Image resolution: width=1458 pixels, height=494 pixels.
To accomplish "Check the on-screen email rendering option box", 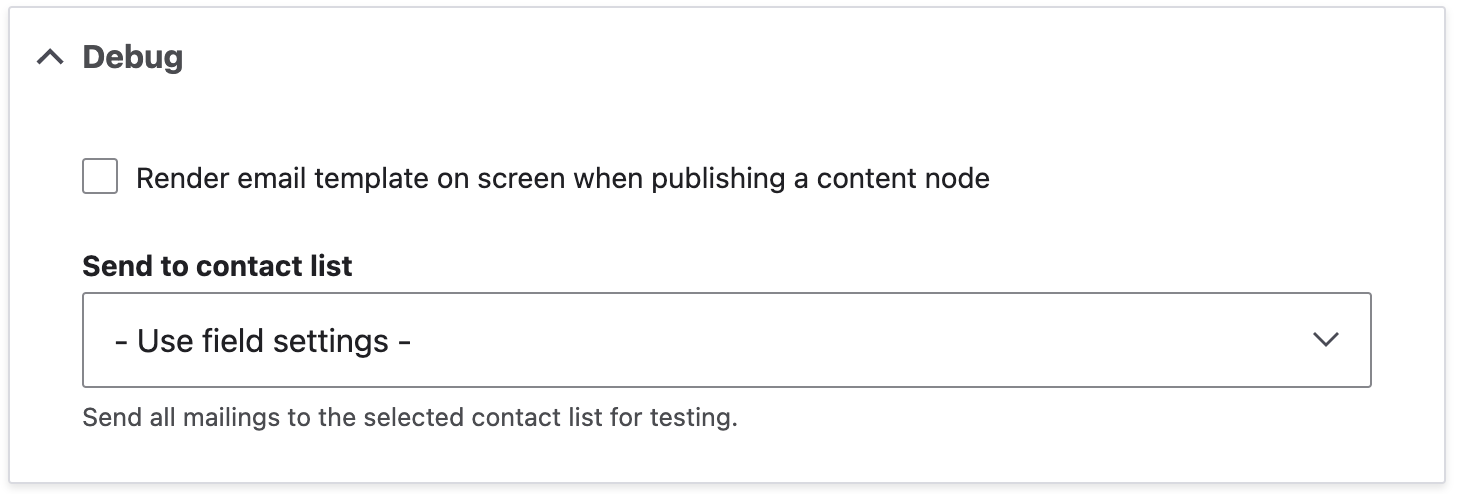I will pos(100,178).
